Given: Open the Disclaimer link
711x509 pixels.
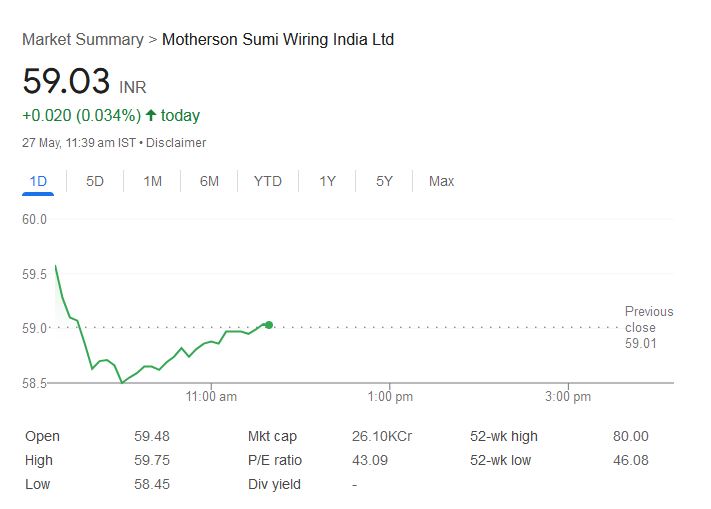Looking at the screenshot, I should [x=178, y=143].
